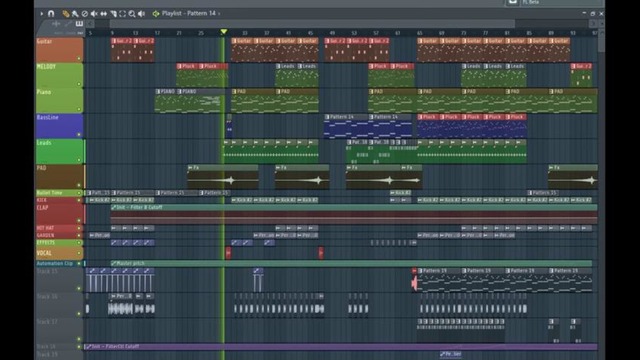Click the playhead marker on timeline
Viewport: 640px width, 360px height.
pyautogui.click(x=223, y=32)
